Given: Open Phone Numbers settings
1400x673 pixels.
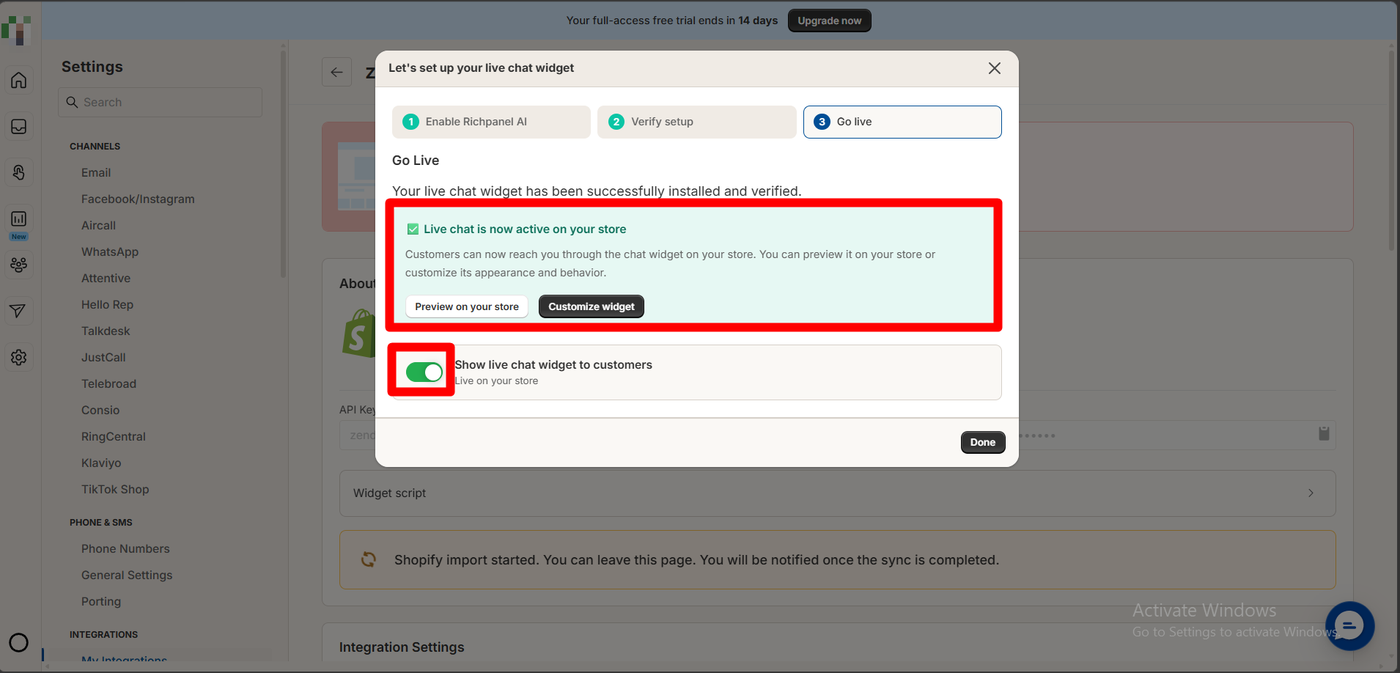Looking at the screenshot, I should coord(125,549).
